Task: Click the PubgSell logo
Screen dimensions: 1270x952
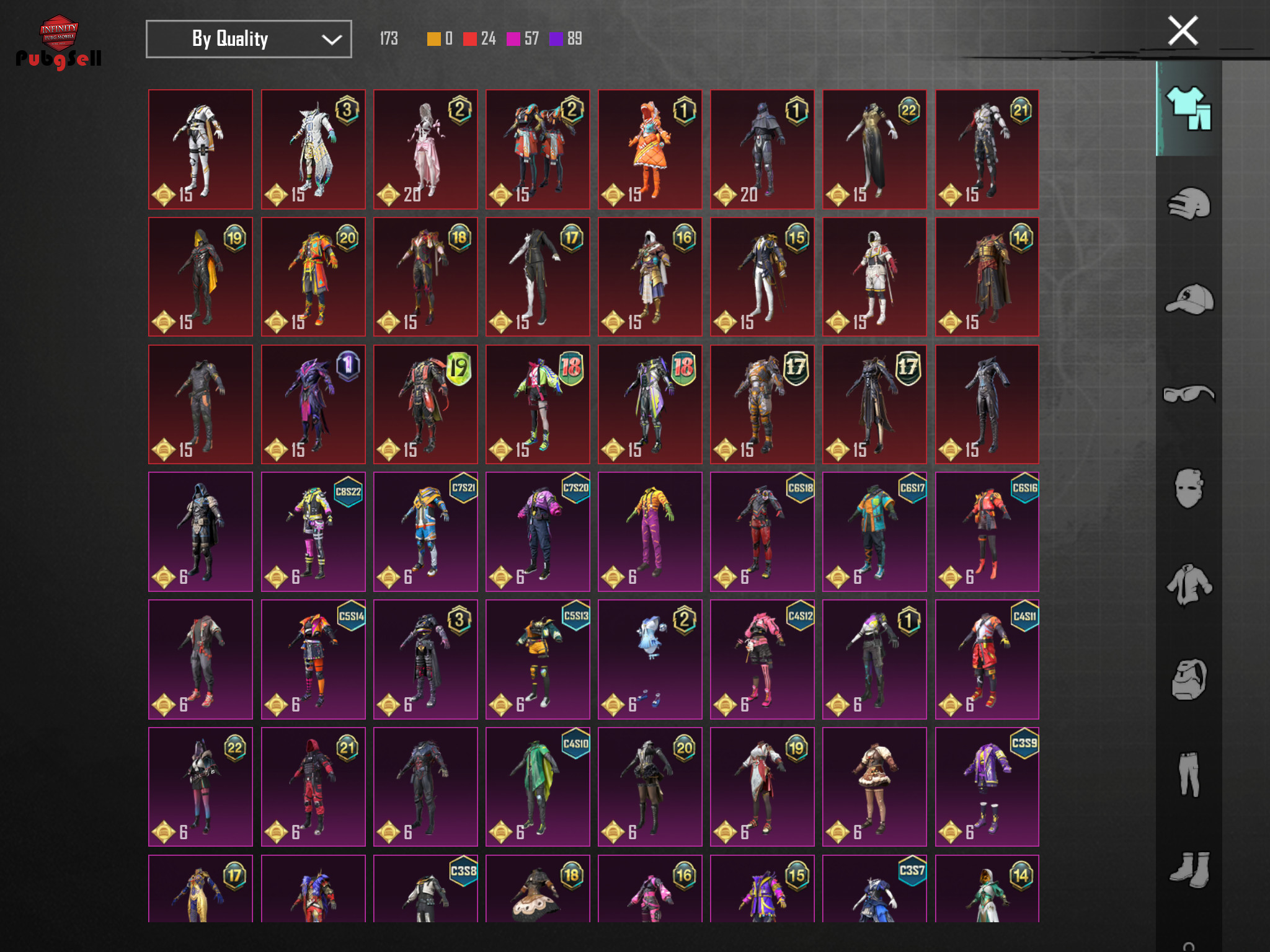Action: click(x=58, y=42)
